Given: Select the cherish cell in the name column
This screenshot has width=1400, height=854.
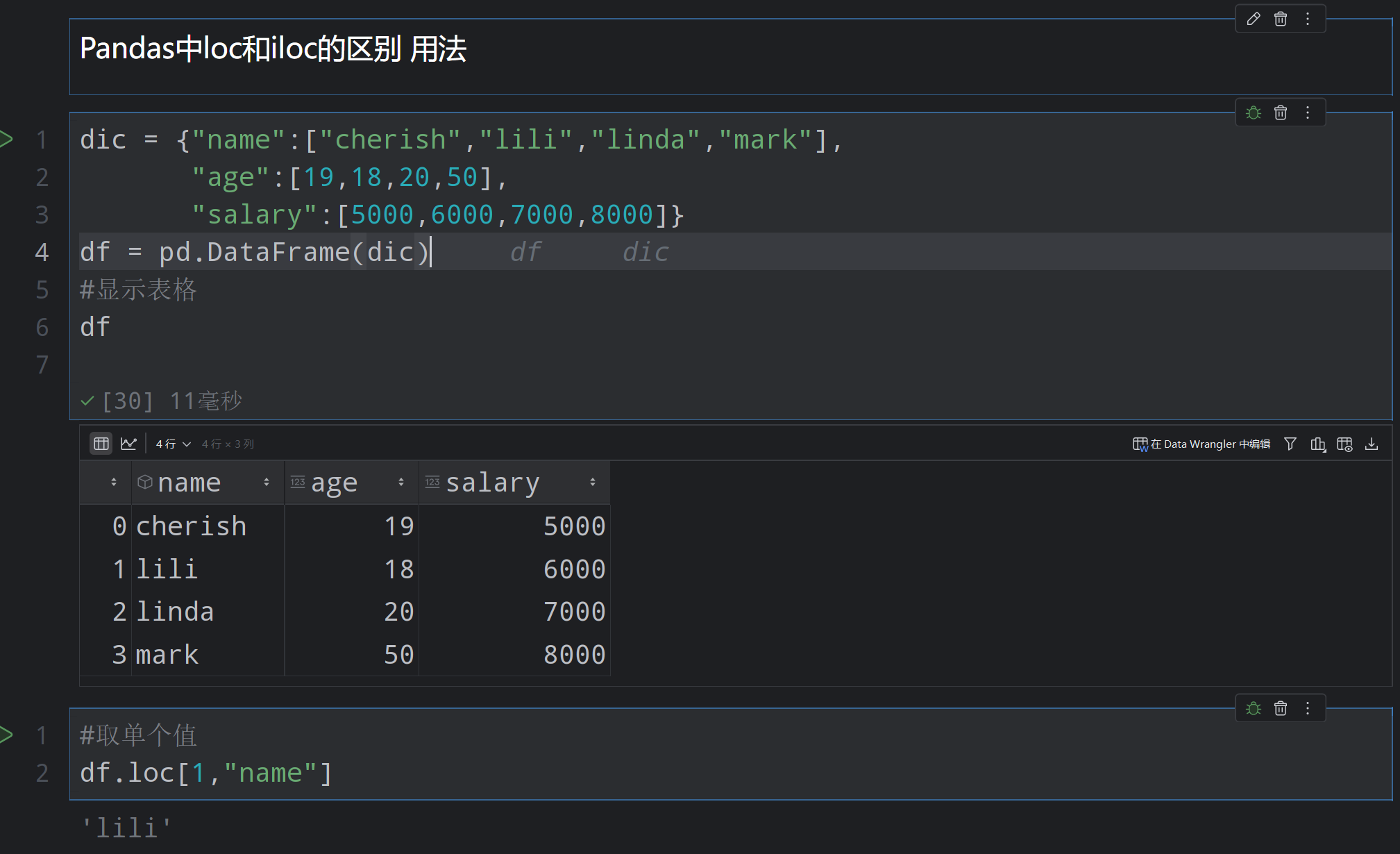Looking at the screenshot, I should pos(192,526).
